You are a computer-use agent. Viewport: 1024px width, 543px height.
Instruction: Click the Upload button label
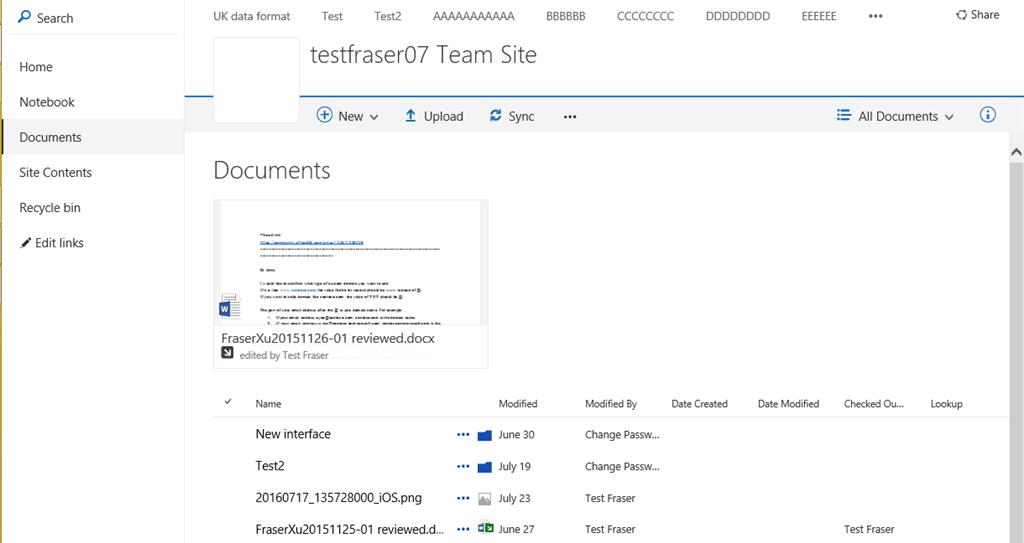point(443,116)
